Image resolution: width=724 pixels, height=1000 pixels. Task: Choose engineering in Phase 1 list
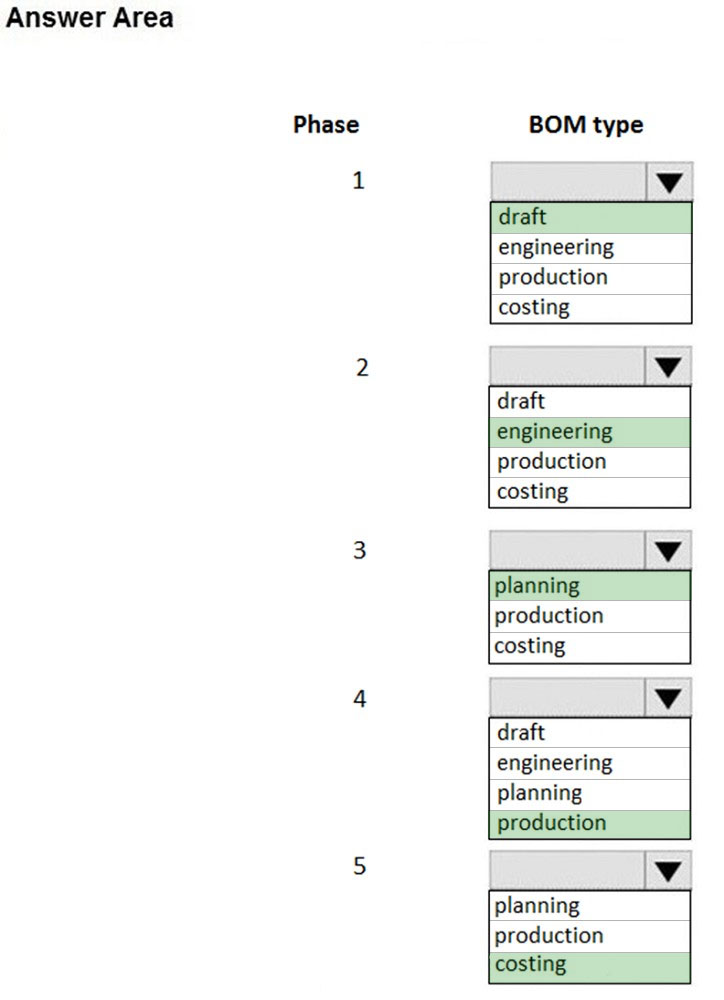click(591, 248)
